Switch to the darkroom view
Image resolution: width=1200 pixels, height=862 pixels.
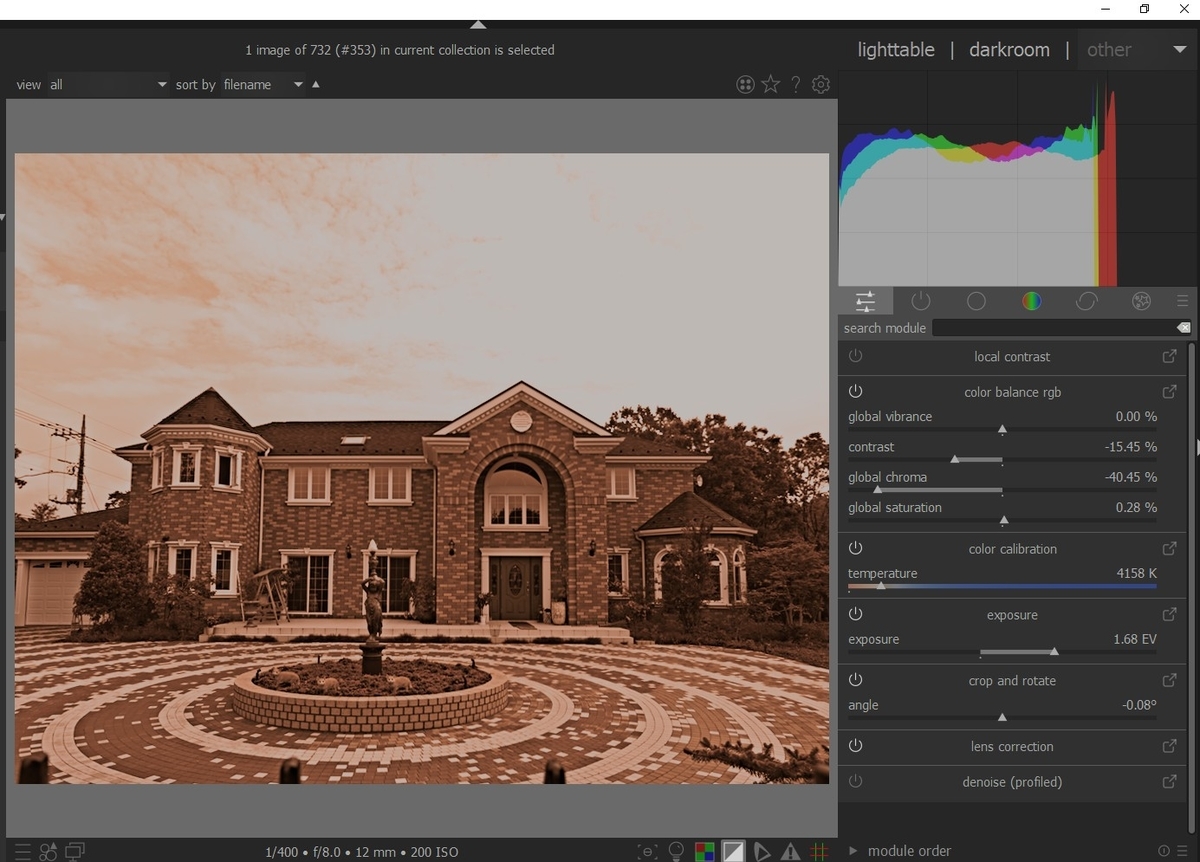[1009, 50]
